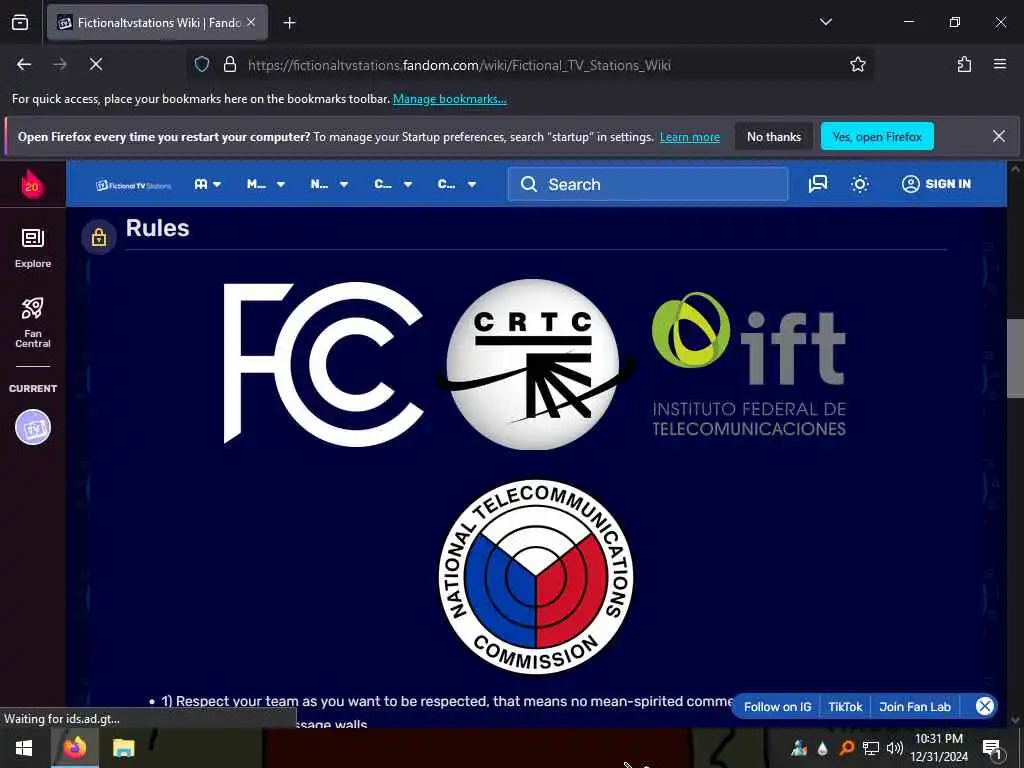The image size is (1024, 768).
Task: Stop loading the page
Action: (96, 64)
